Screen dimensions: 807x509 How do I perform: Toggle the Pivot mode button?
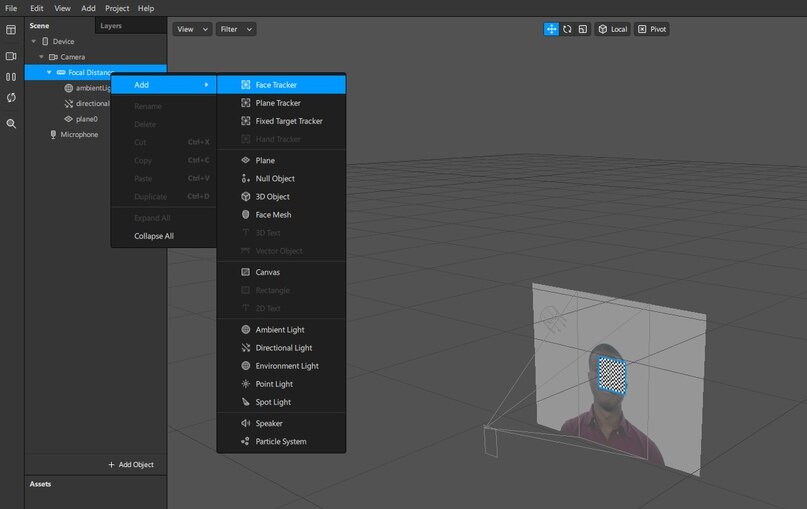pyautogui.click(x=652, y=29)
